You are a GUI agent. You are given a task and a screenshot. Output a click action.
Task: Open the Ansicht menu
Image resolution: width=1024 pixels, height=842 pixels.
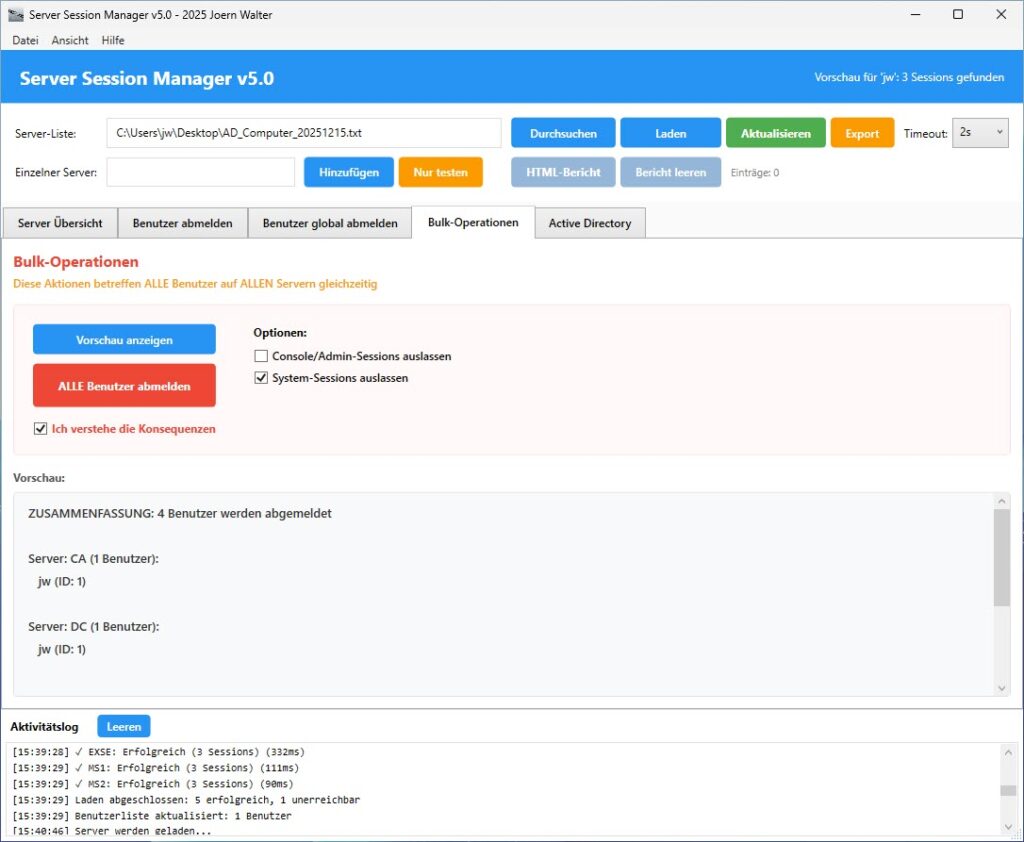[70, 41]
